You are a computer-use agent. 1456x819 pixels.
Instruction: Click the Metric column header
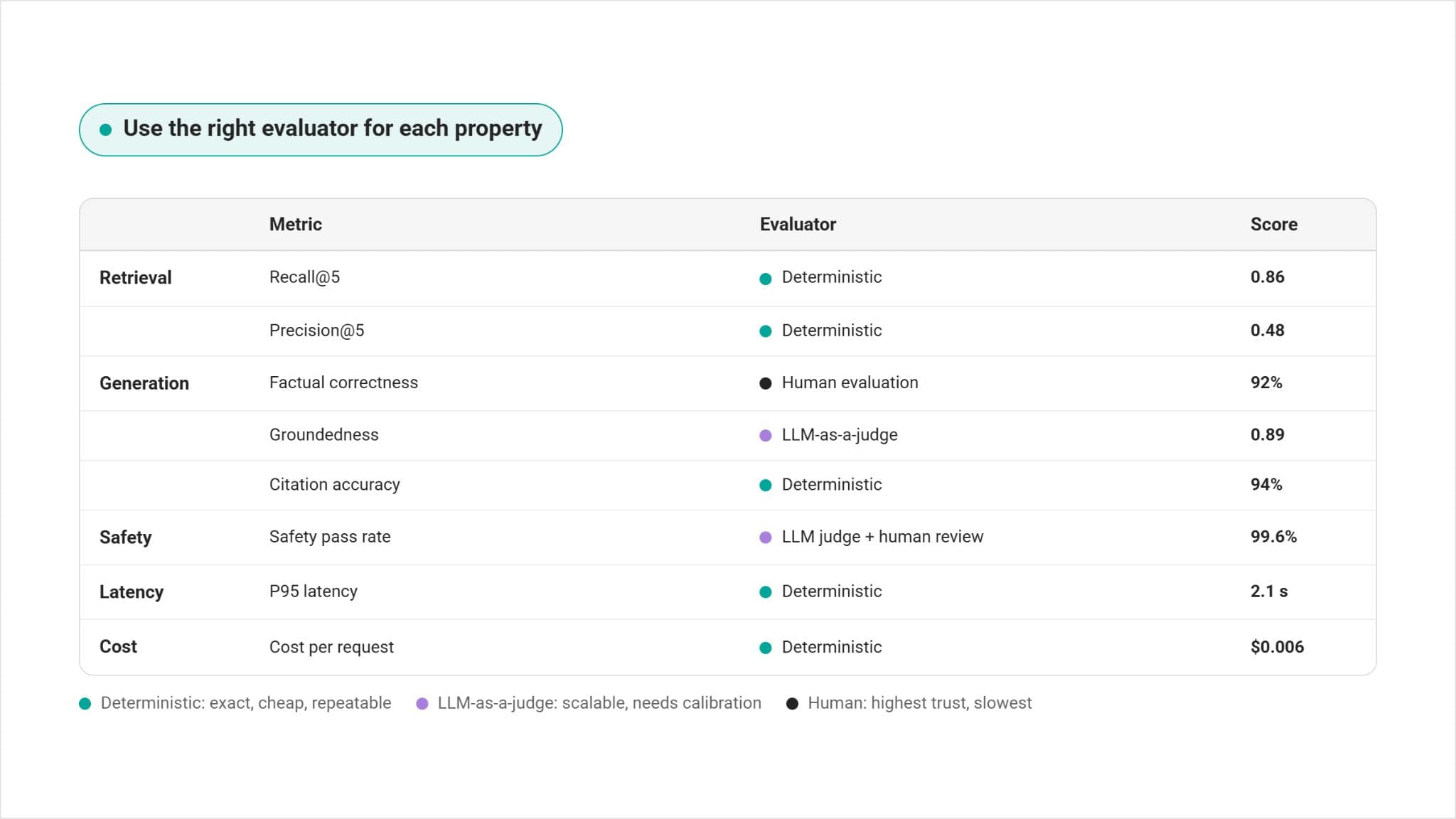[x=295, y=224]
